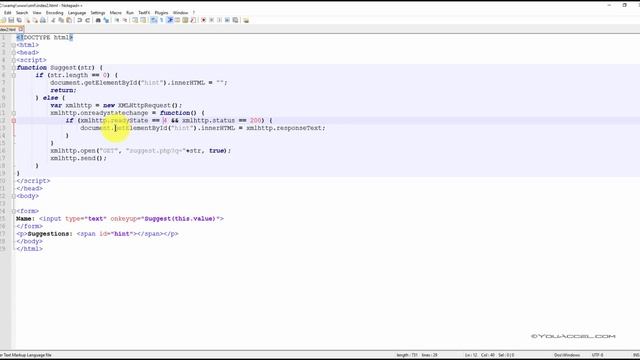Collapse the if (str.length == 0) fold marker
640x360 pixels.
(13, 75)
